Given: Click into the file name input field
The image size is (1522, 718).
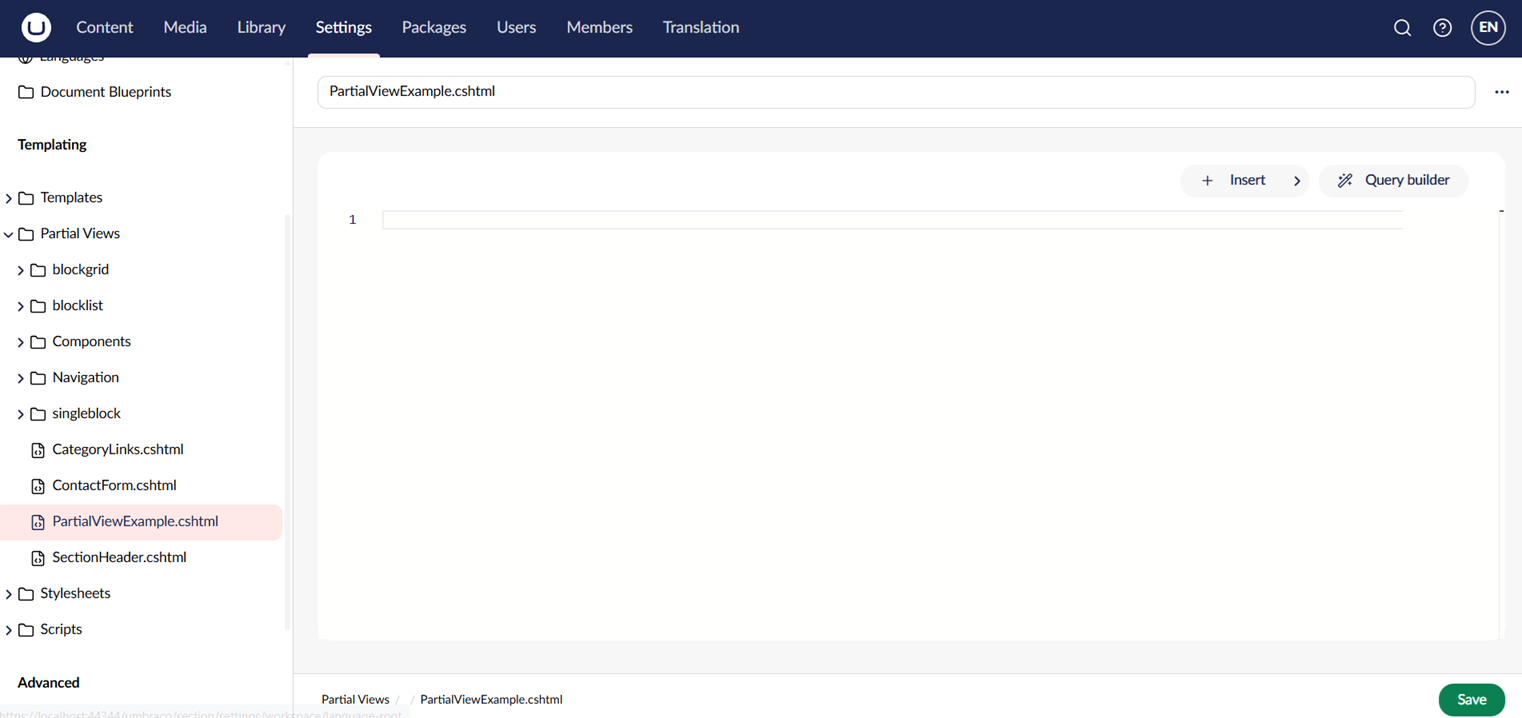Looking at the screenshot, I should coord(896,92).
